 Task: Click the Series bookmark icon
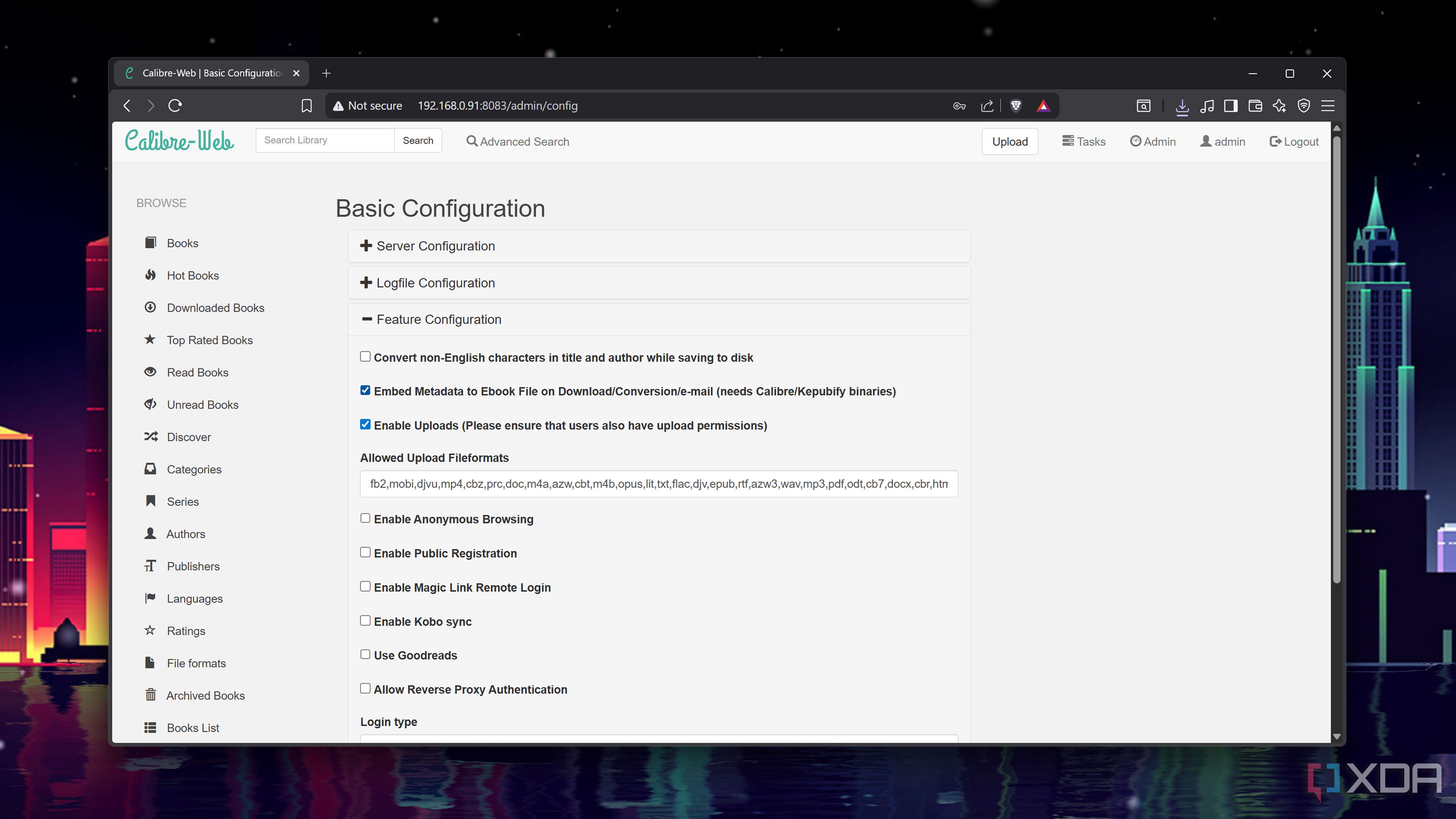[x=151, y=501]
